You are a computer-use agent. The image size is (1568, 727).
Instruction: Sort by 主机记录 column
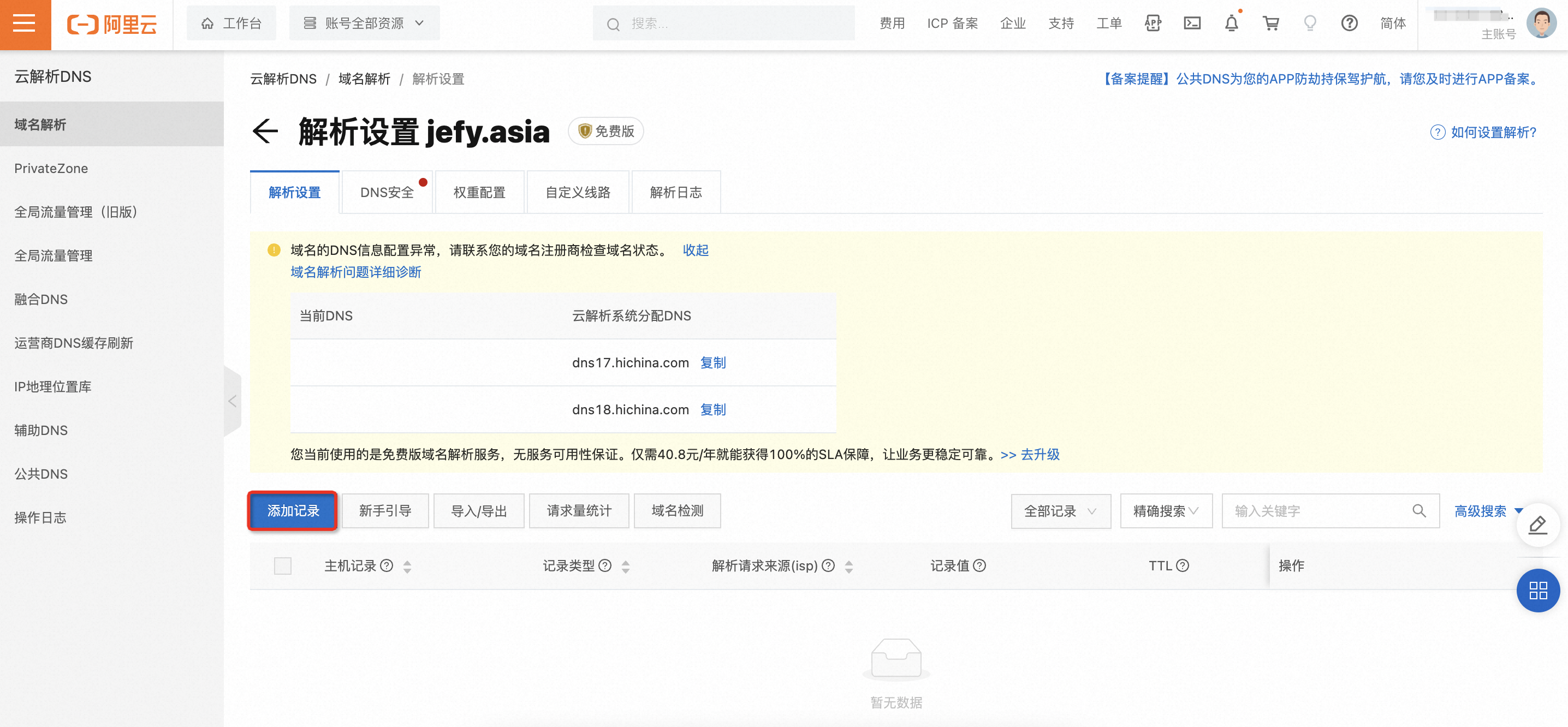coord(407,567)
